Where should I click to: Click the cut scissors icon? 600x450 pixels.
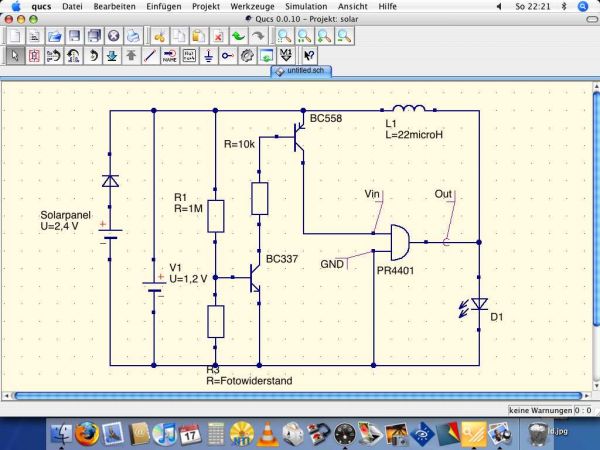pos(160,36)
